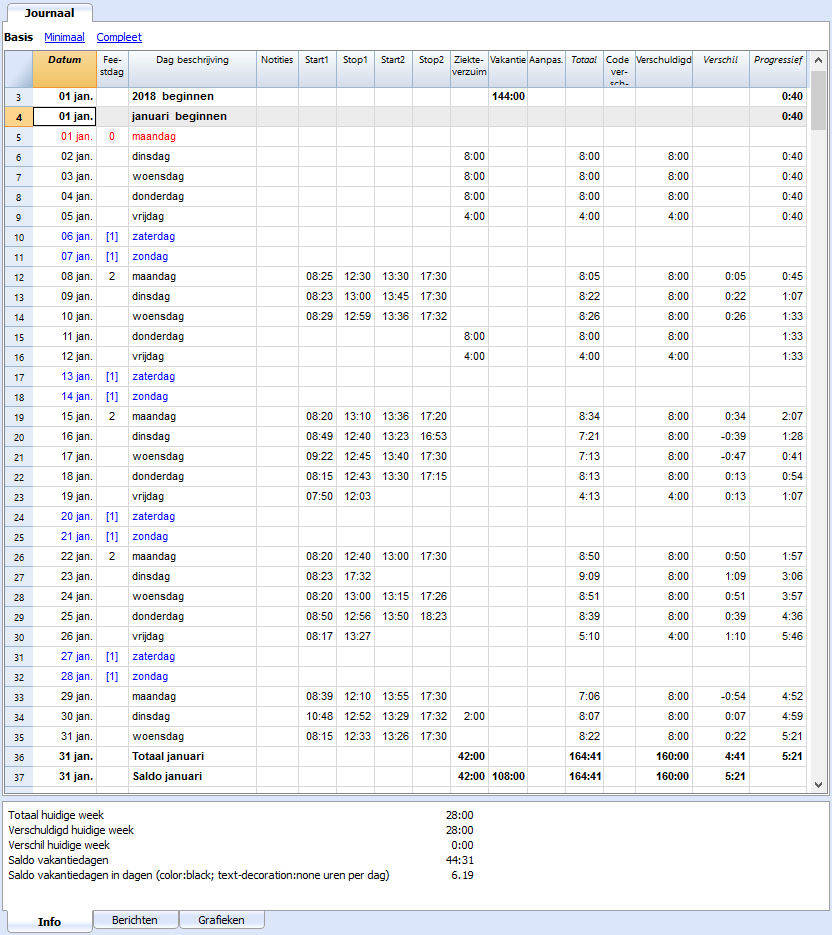The width and height of the screenshot is (832, 935).
Task: Click the 'Totaal januari' description cell
Action: 193,756
